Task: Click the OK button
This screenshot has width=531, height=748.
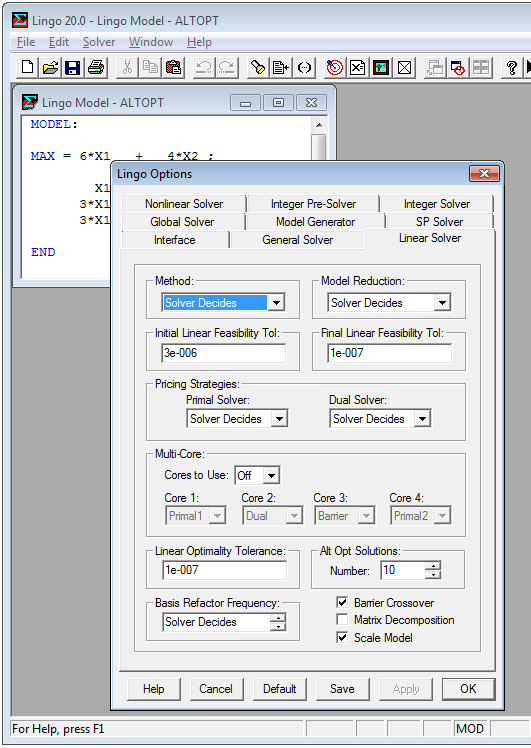Action: pyautogui.click(x=468, y=689)
